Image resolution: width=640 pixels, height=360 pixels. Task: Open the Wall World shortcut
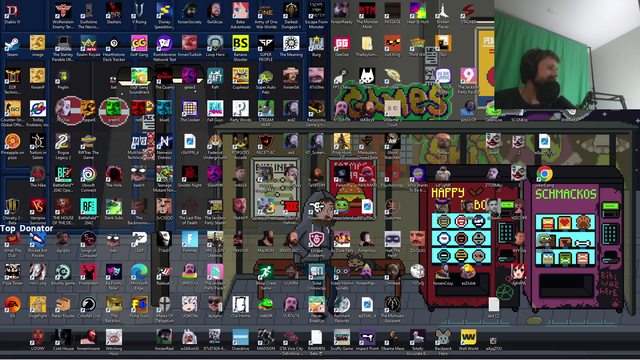coord(468,340)
